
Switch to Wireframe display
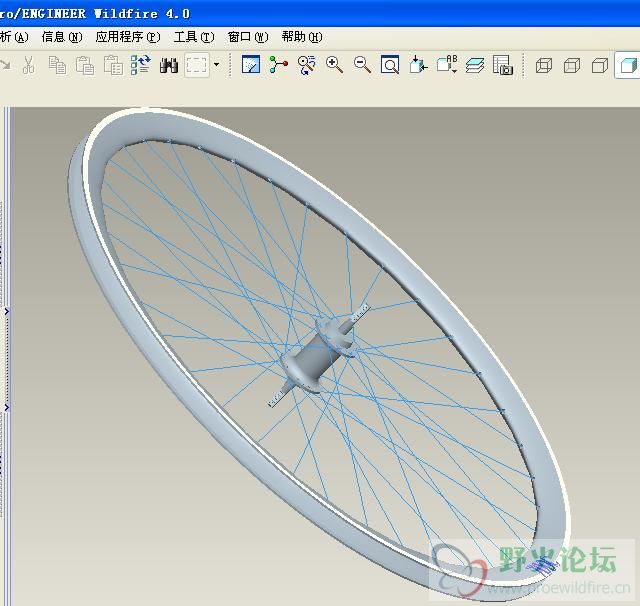coord(544,65)
